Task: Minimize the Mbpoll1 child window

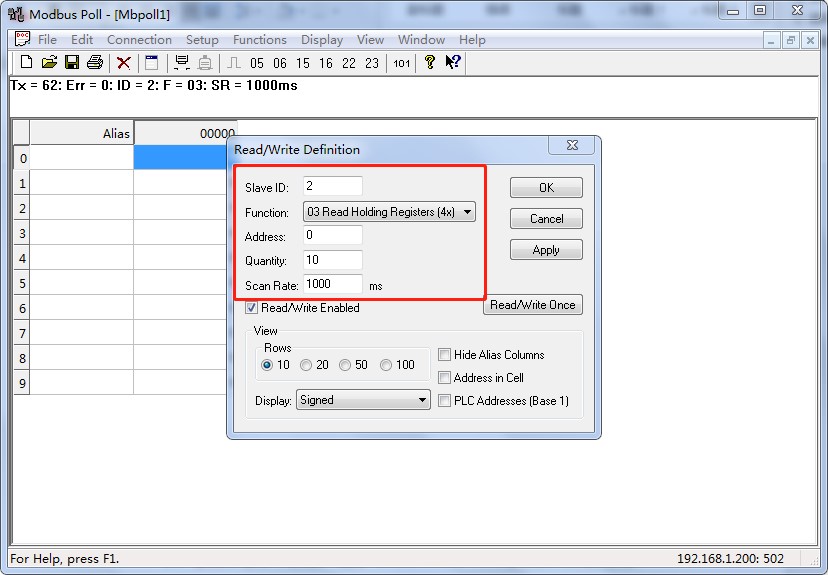Action: (771, 40)
